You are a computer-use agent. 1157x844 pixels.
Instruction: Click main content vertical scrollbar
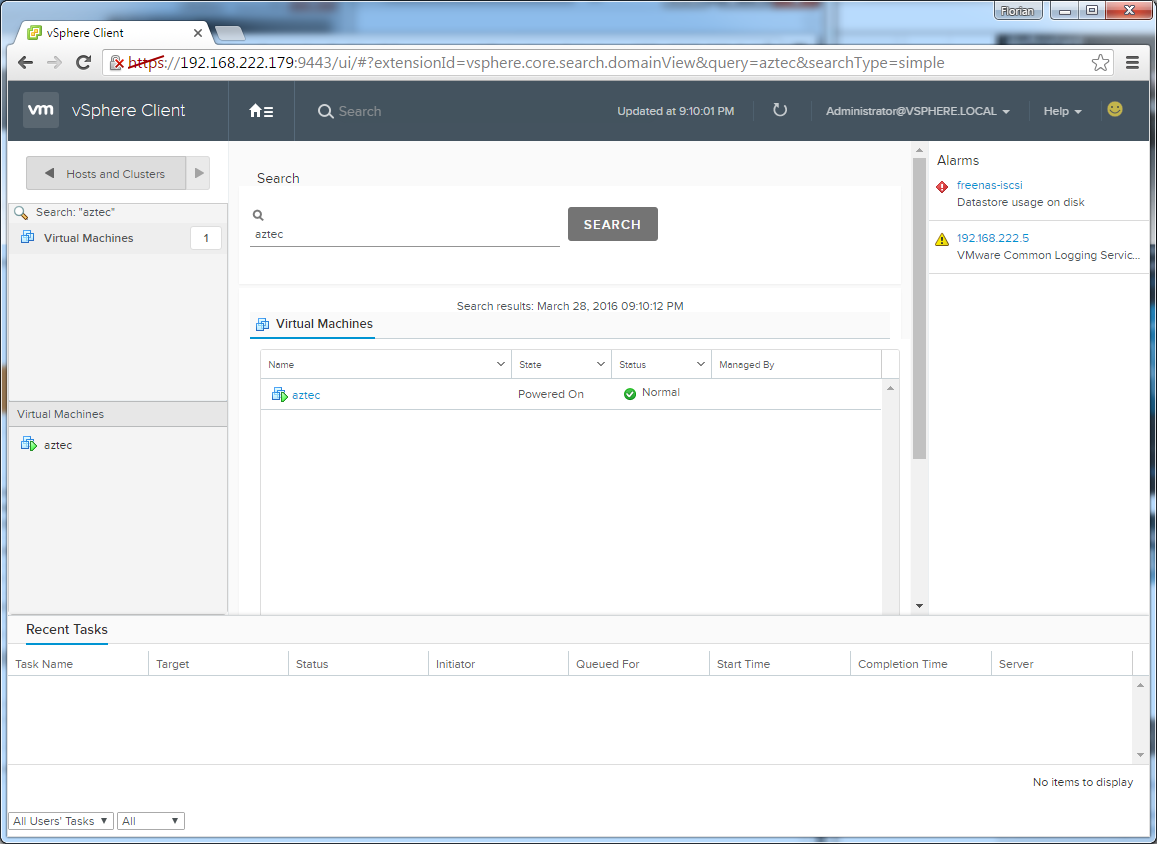919,308
